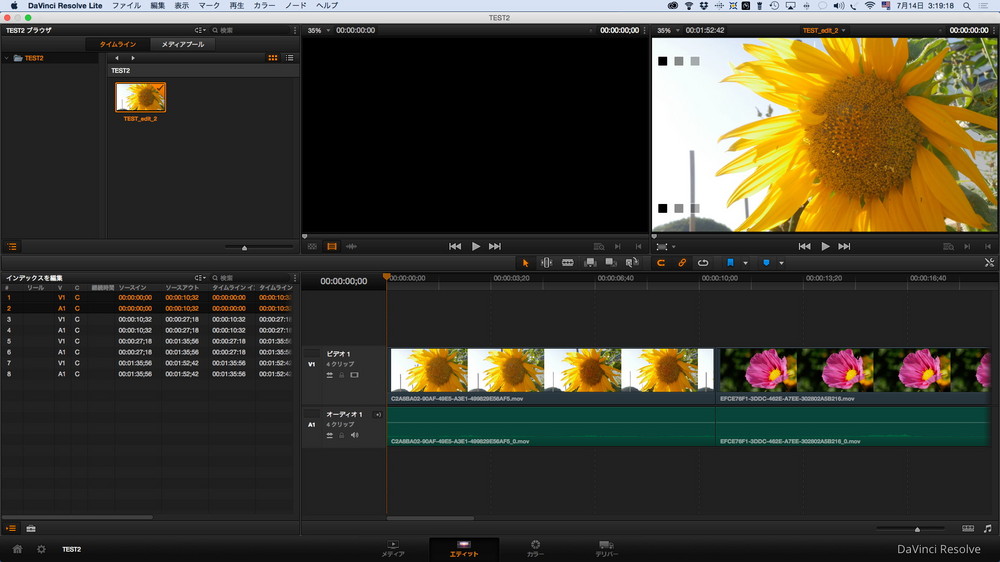Open marker color dropdown arrow
Screen dimensions: 1000x562
click(781, 263)
